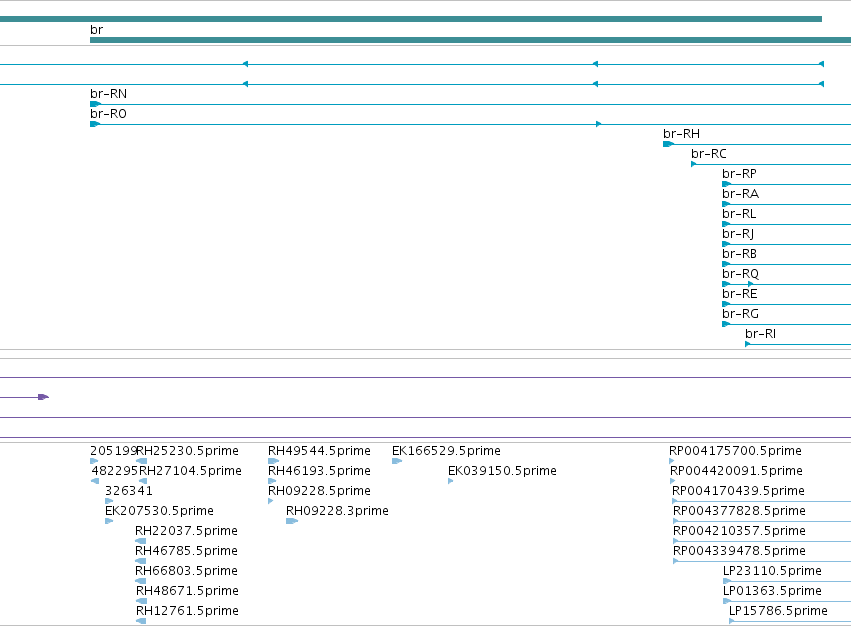Select the br-RH transcript label
The width and height of the screenshot is (851, 626).
[682, 134]
